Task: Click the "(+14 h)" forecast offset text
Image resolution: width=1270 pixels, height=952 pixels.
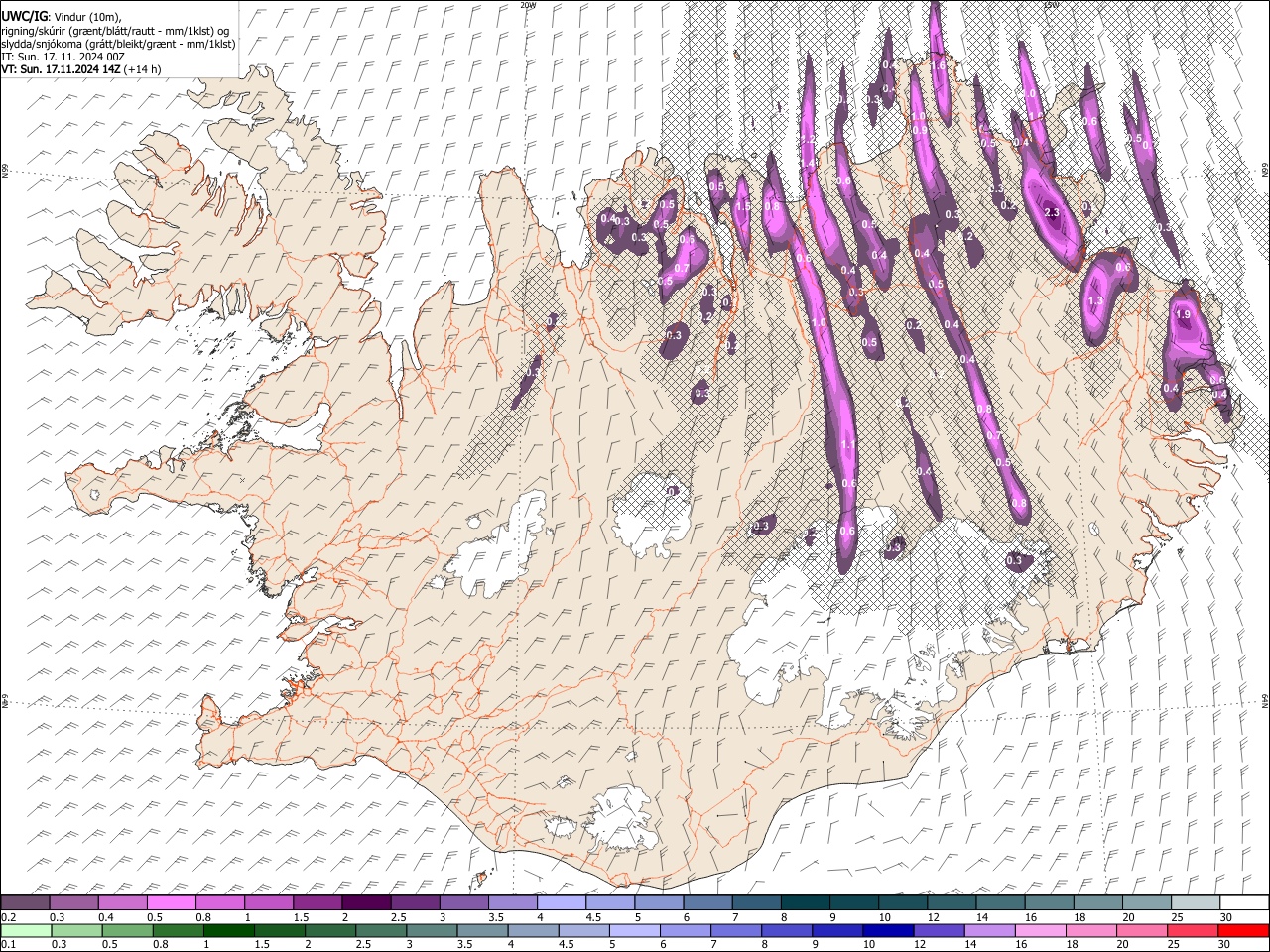Action: 143,69
